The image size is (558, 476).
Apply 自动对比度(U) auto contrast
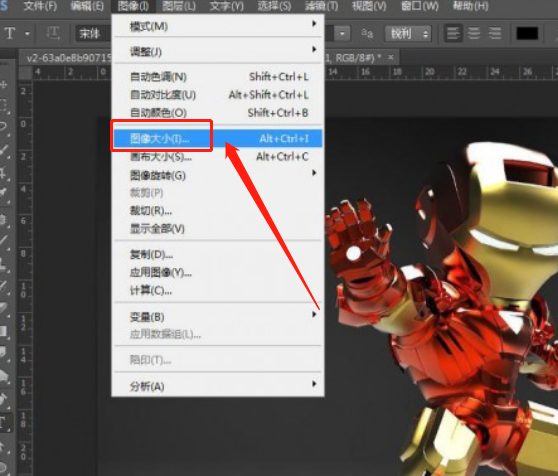[217, 95]
